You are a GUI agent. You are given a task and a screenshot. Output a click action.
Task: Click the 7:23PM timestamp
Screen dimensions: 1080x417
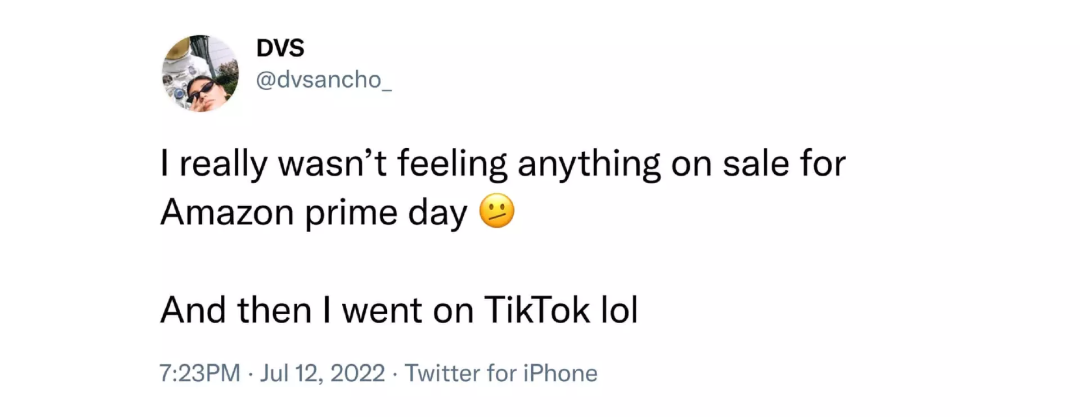pyautogui.click(x=199, y=374)
